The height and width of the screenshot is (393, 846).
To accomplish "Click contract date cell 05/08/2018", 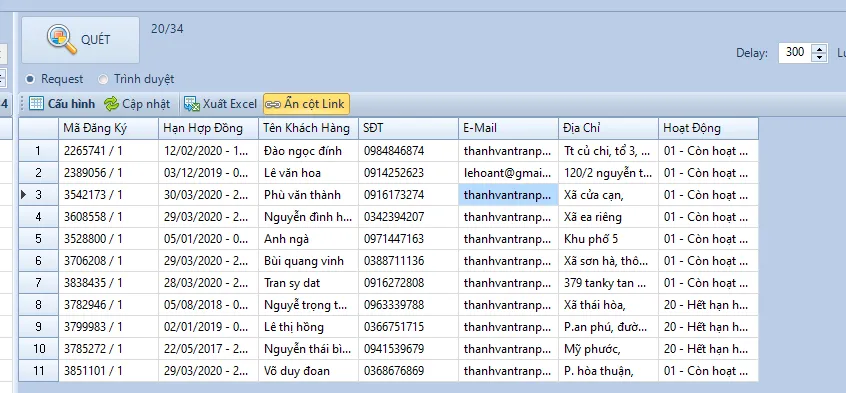I will tap(209, 305).
